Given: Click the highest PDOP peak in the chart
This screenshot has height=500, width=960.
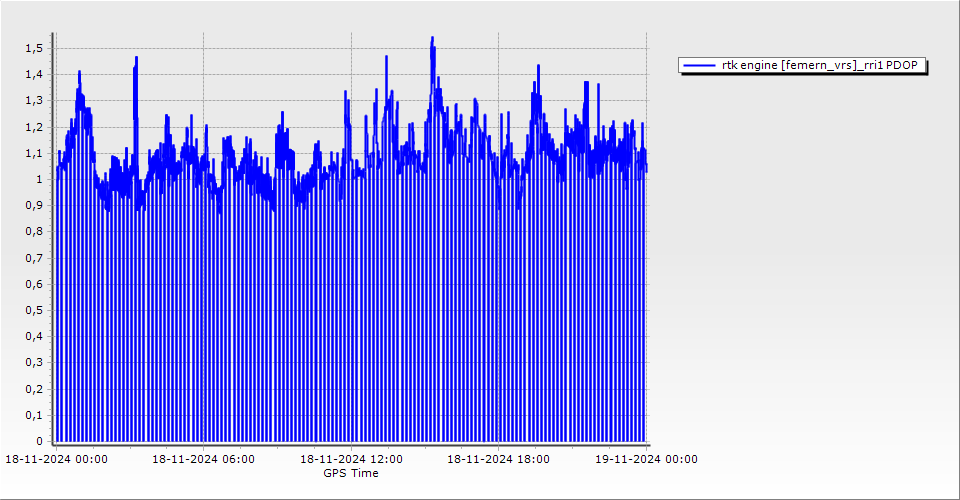Looking at the screenshot, I should click(x=432, y=38).
